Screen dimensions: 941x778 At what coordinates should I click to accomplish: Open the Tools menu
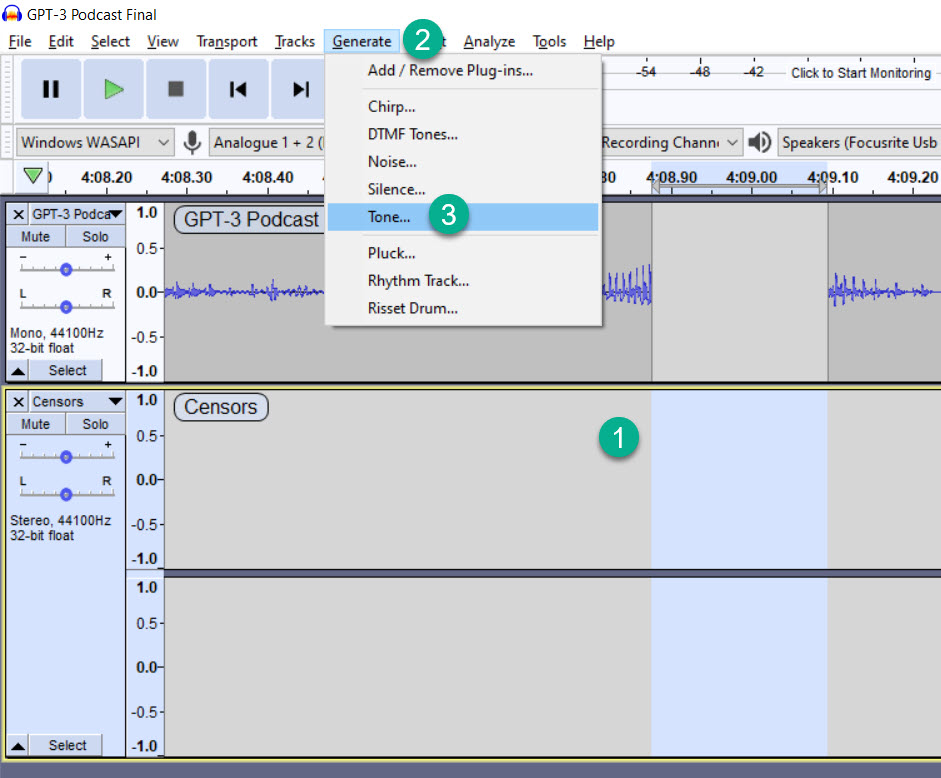pos(549,41)
